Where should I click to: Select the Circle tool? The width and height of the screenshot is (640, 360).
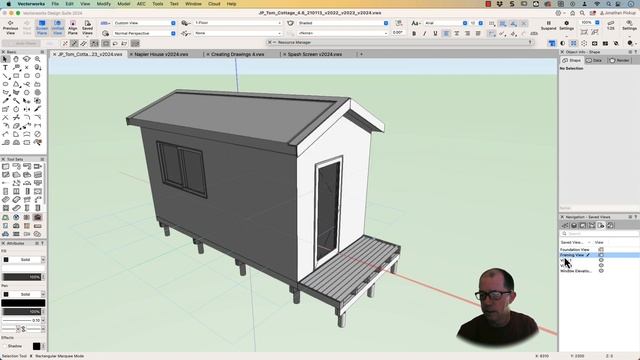pyautogui.click(x=38, y=76)
